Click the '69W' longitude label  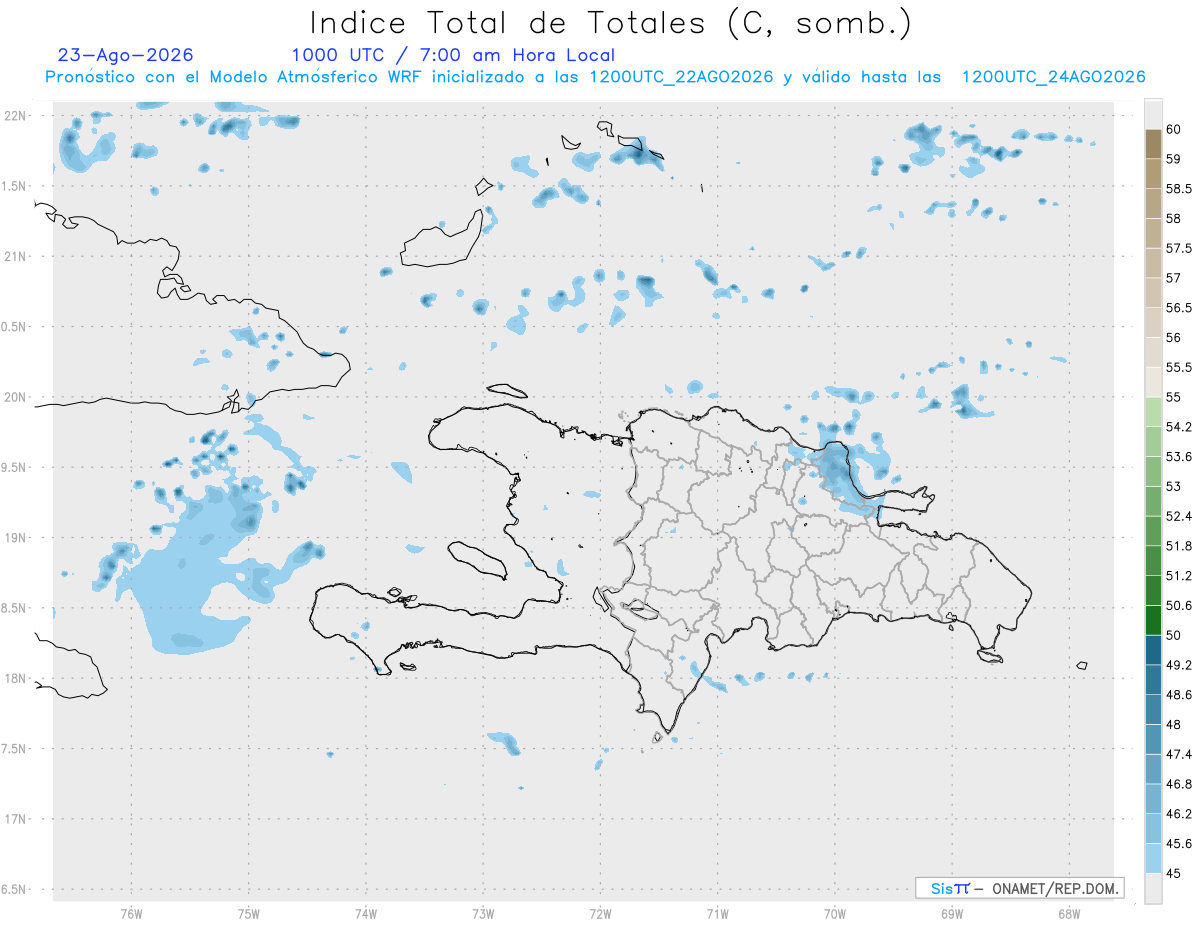(x=952, y=914)
